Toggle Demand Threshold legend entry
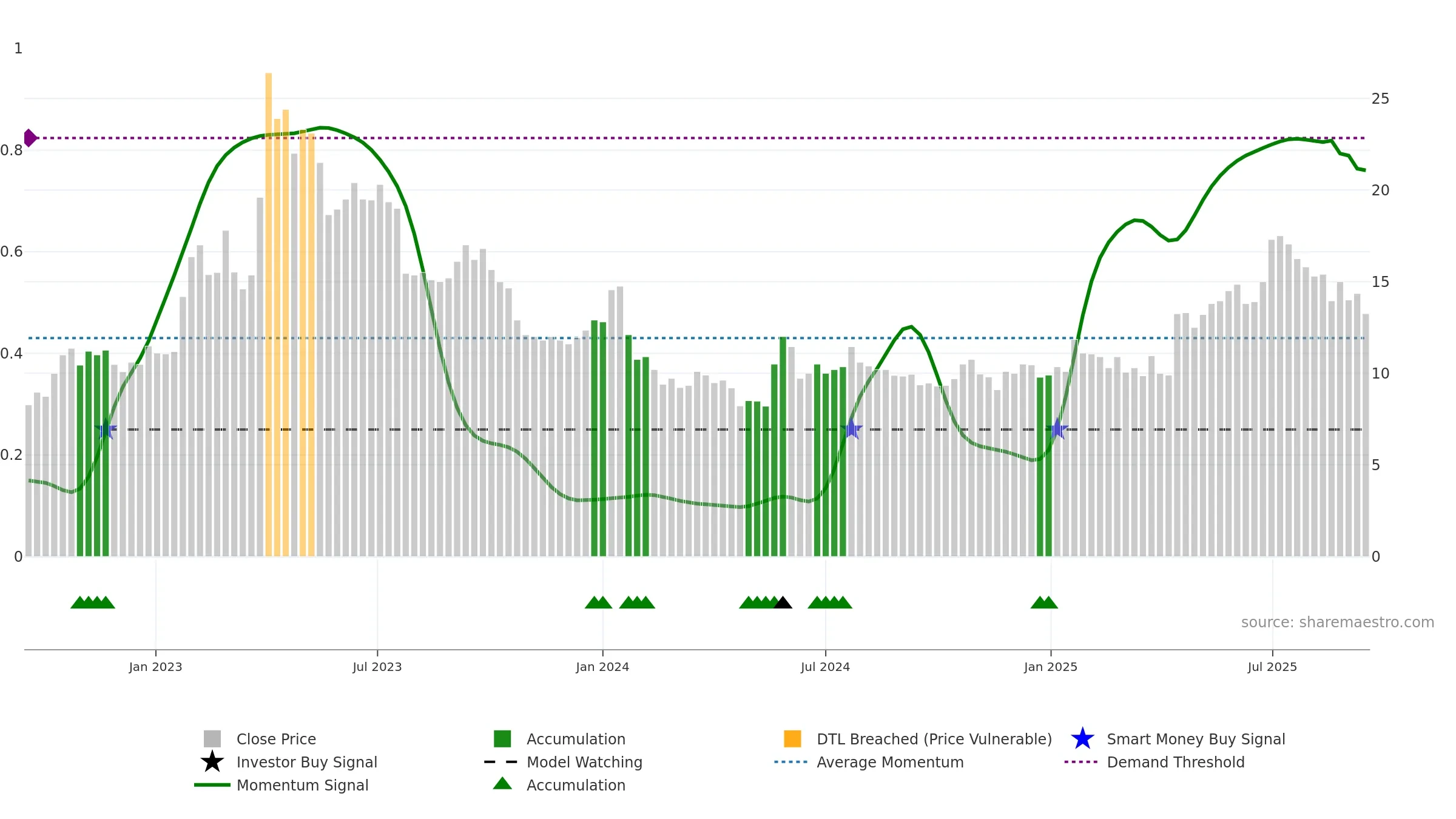 click(x=1154, y=762)
